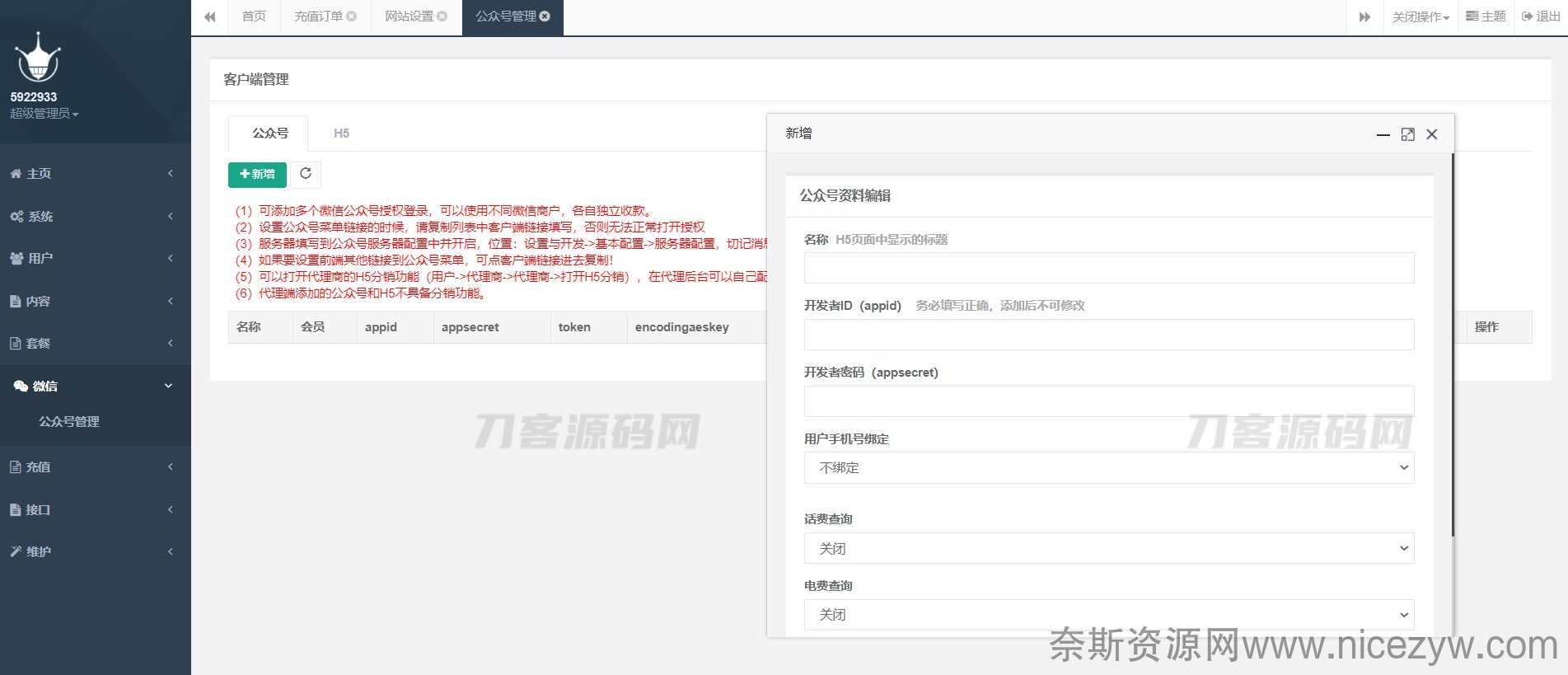Click the refresh icon button beside 新增

(306, 174)
